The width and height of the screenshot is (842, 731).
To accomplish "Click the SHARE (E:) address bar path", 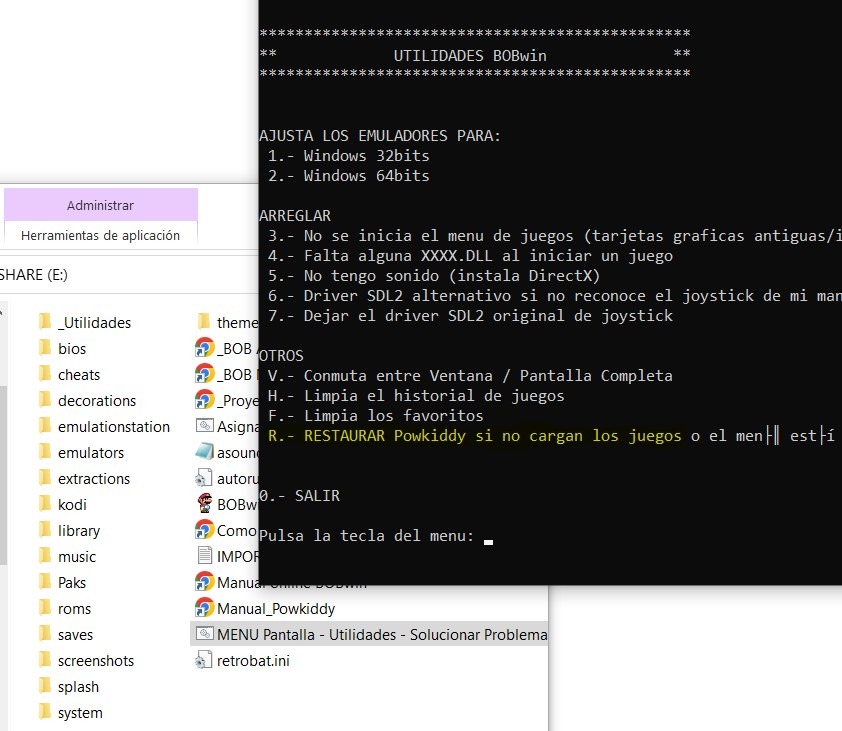I will (33, 274).
